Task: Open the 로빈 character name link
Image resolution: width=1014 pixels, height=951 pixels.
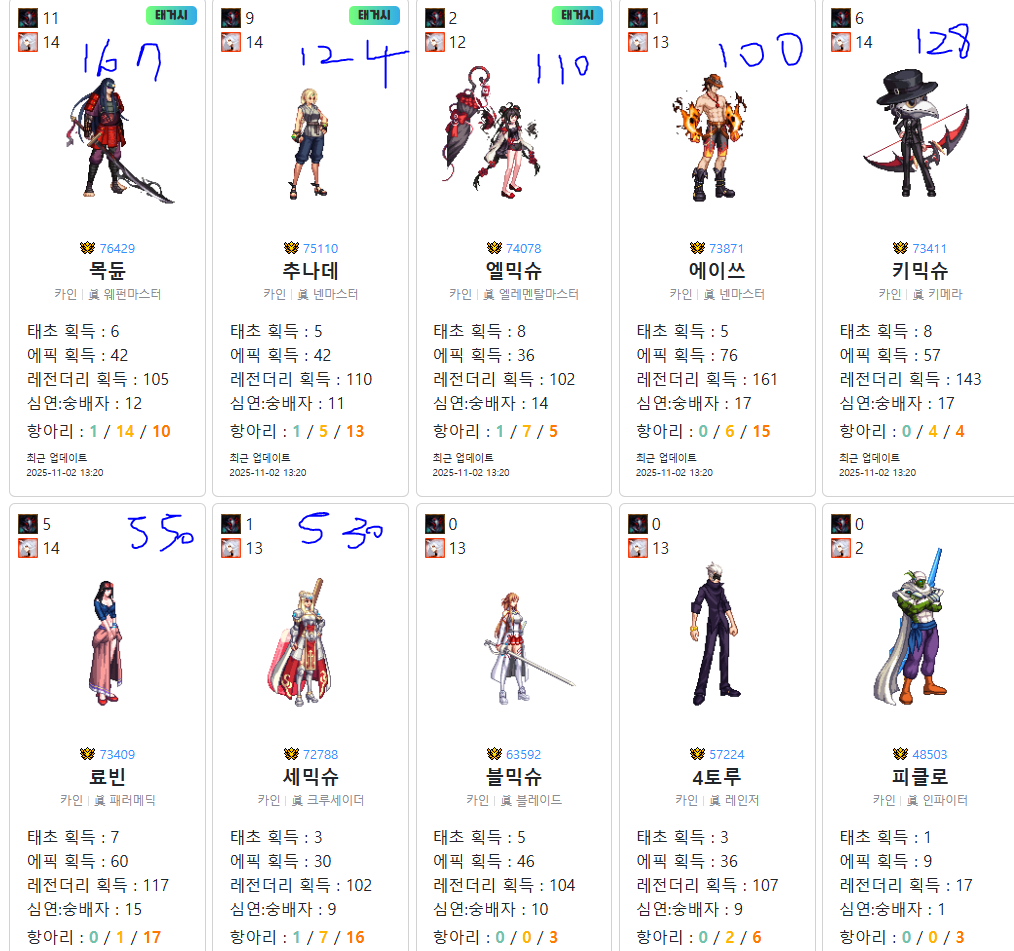Action: [x=107, y=776]
